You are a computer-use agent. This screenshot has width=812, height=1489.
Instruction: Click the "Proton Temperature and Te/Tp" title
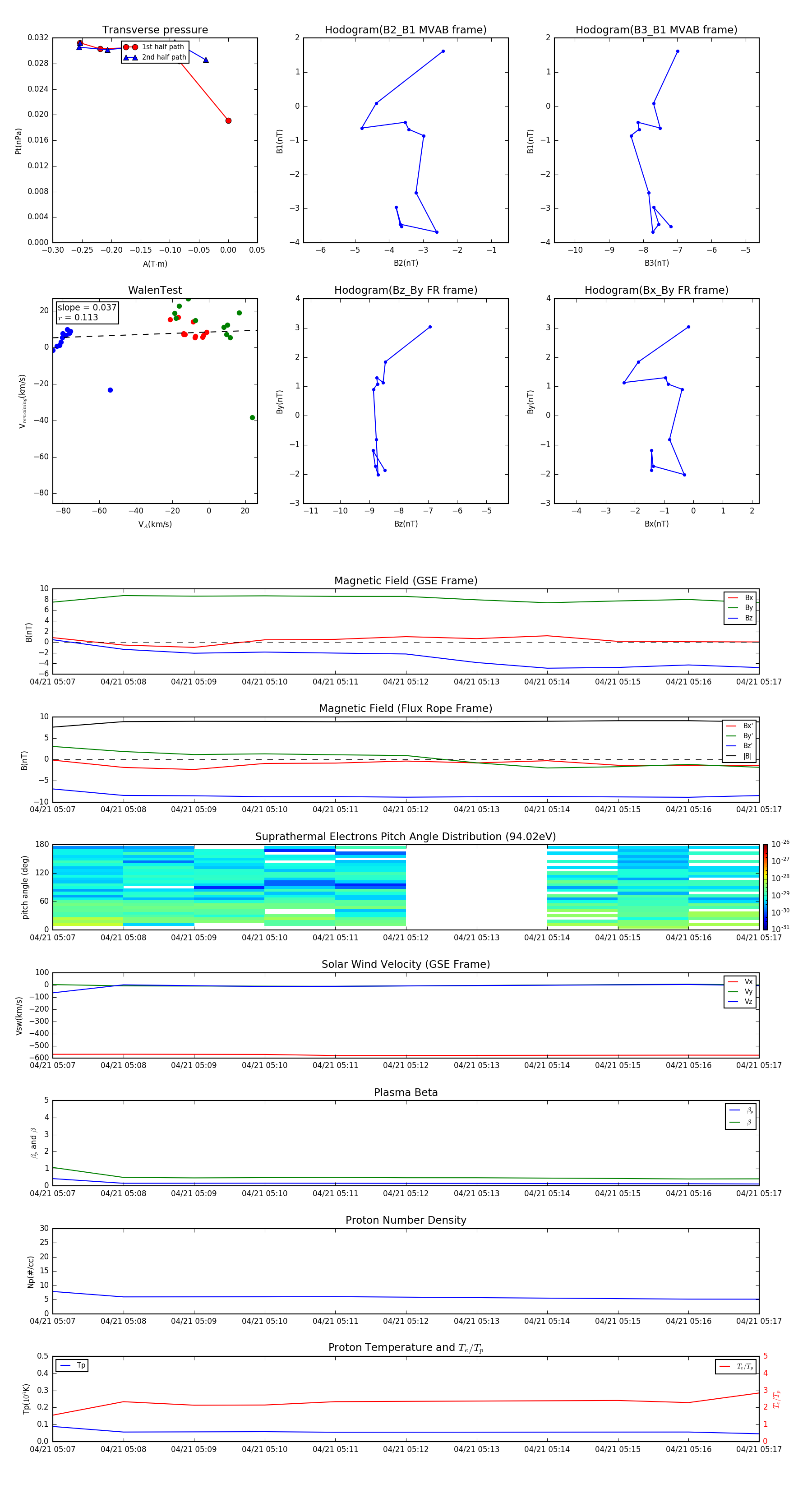tap(406, 1348)
